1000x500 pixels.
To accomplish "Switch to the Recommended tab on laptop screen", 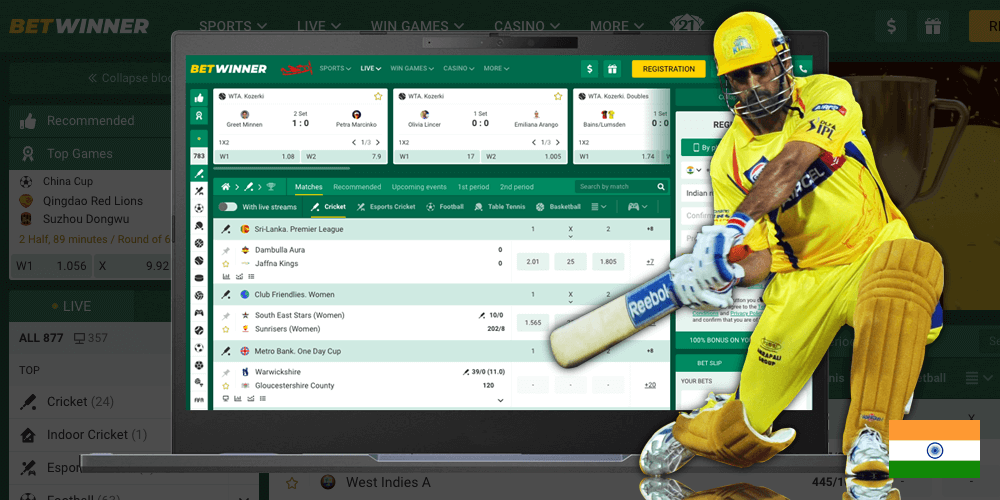I will click(x=357, y=187).
